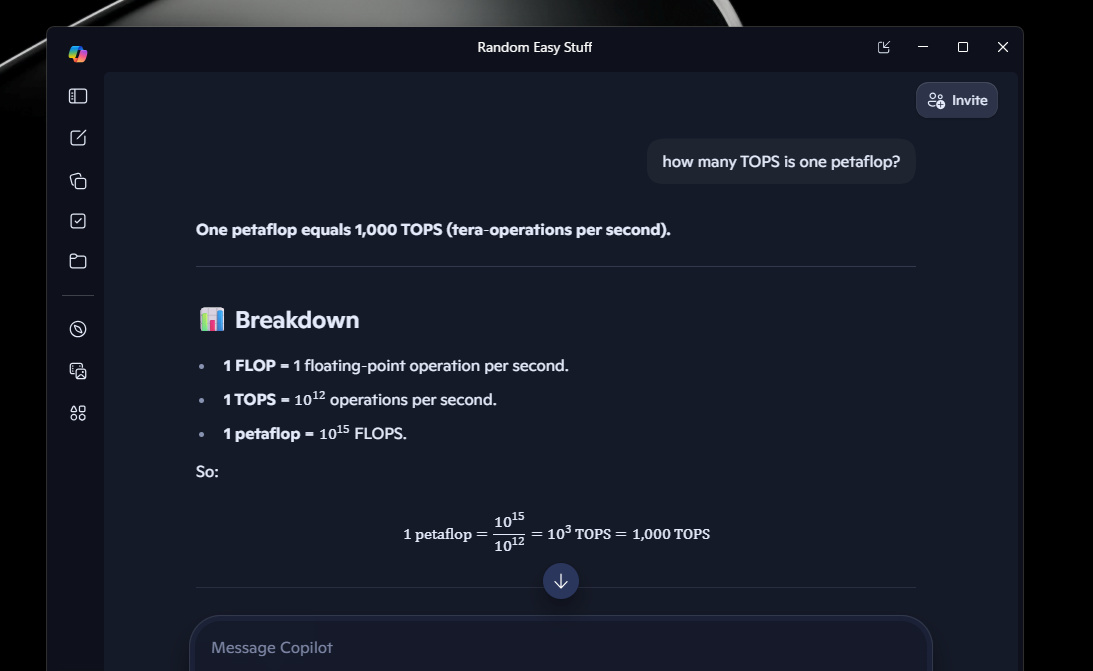1093x671 pixels.
Task: Open the pages copy icon in sidebar
Action: tap(78, 181)
